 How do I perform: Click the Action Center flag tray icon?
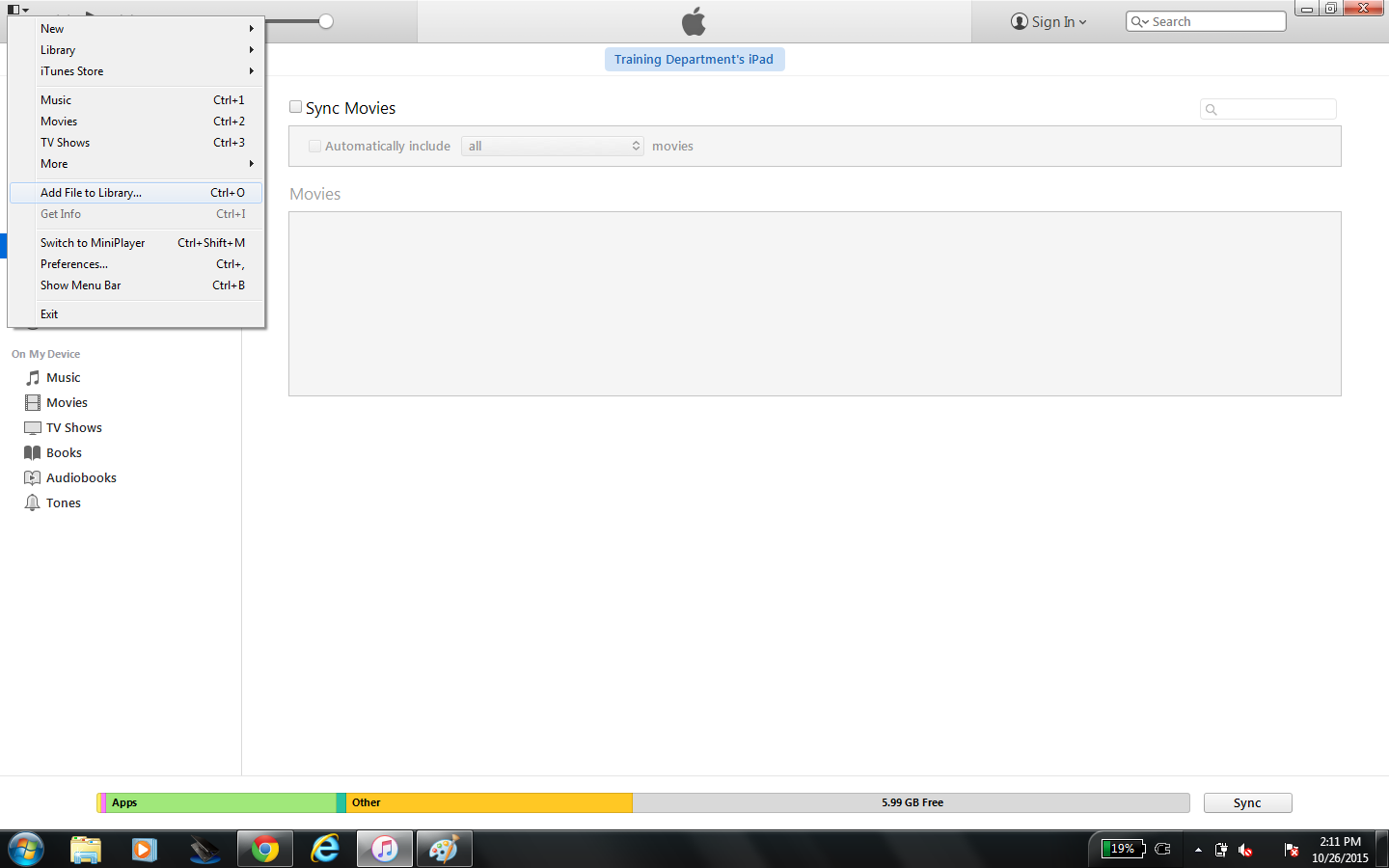(x=1291, y=850)
